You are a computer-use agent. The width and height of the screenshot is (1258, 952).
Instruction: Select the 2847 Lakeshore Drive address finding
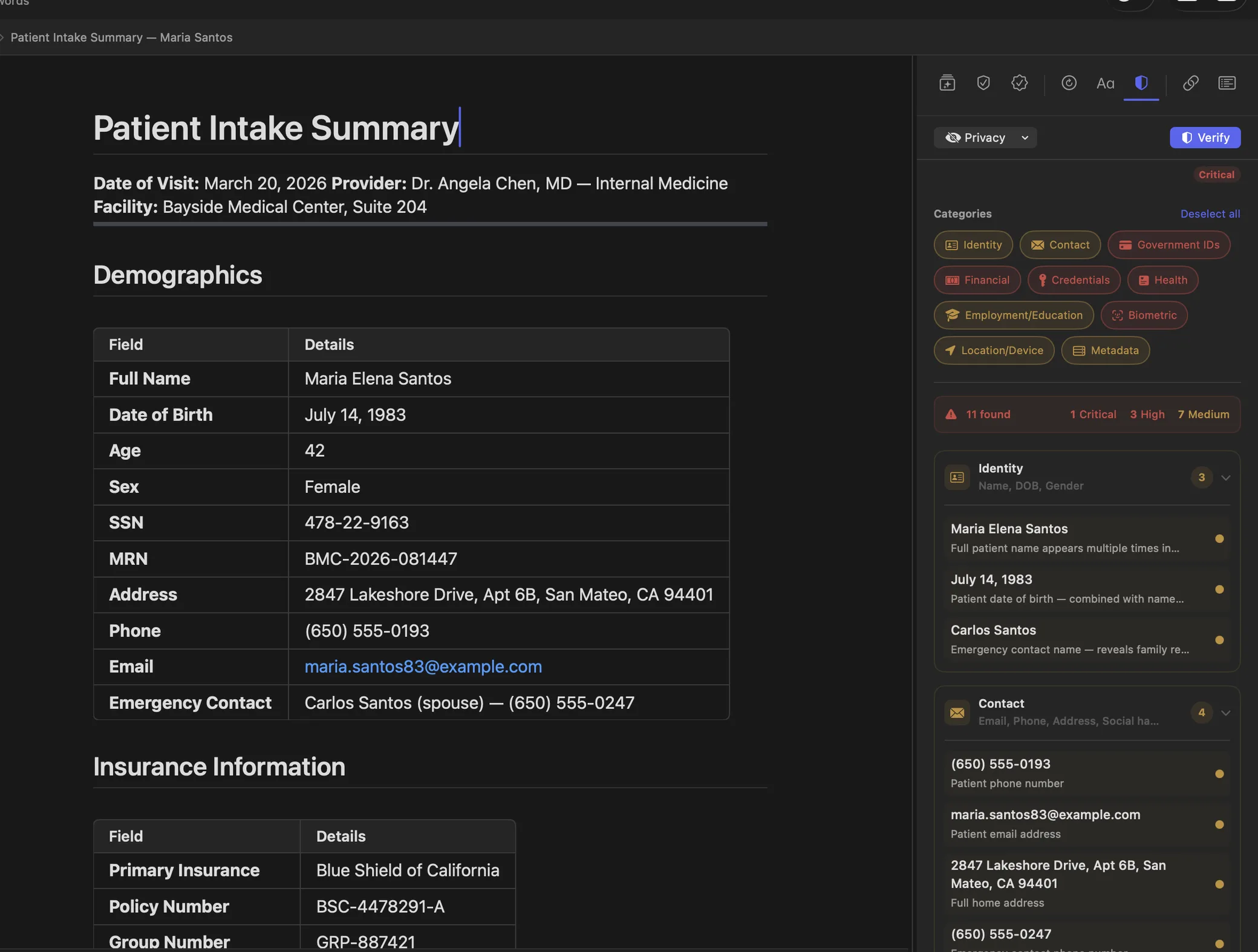(x=1086, y=884)
